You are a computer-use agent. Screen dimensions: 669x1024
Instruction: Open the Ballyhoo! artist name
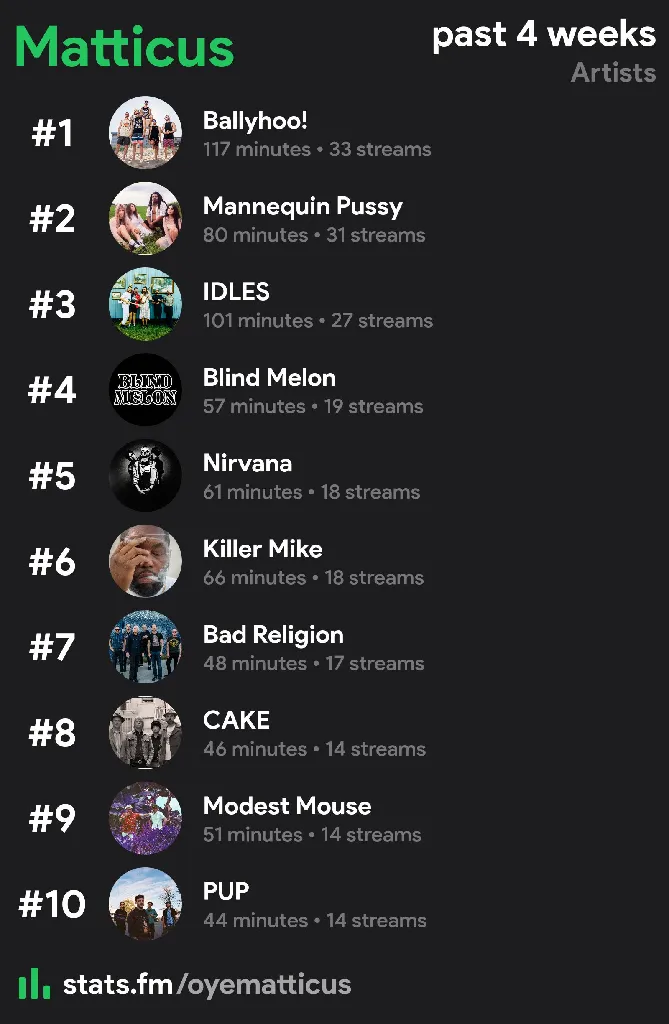pyautogui.click(x=255, y=121)
